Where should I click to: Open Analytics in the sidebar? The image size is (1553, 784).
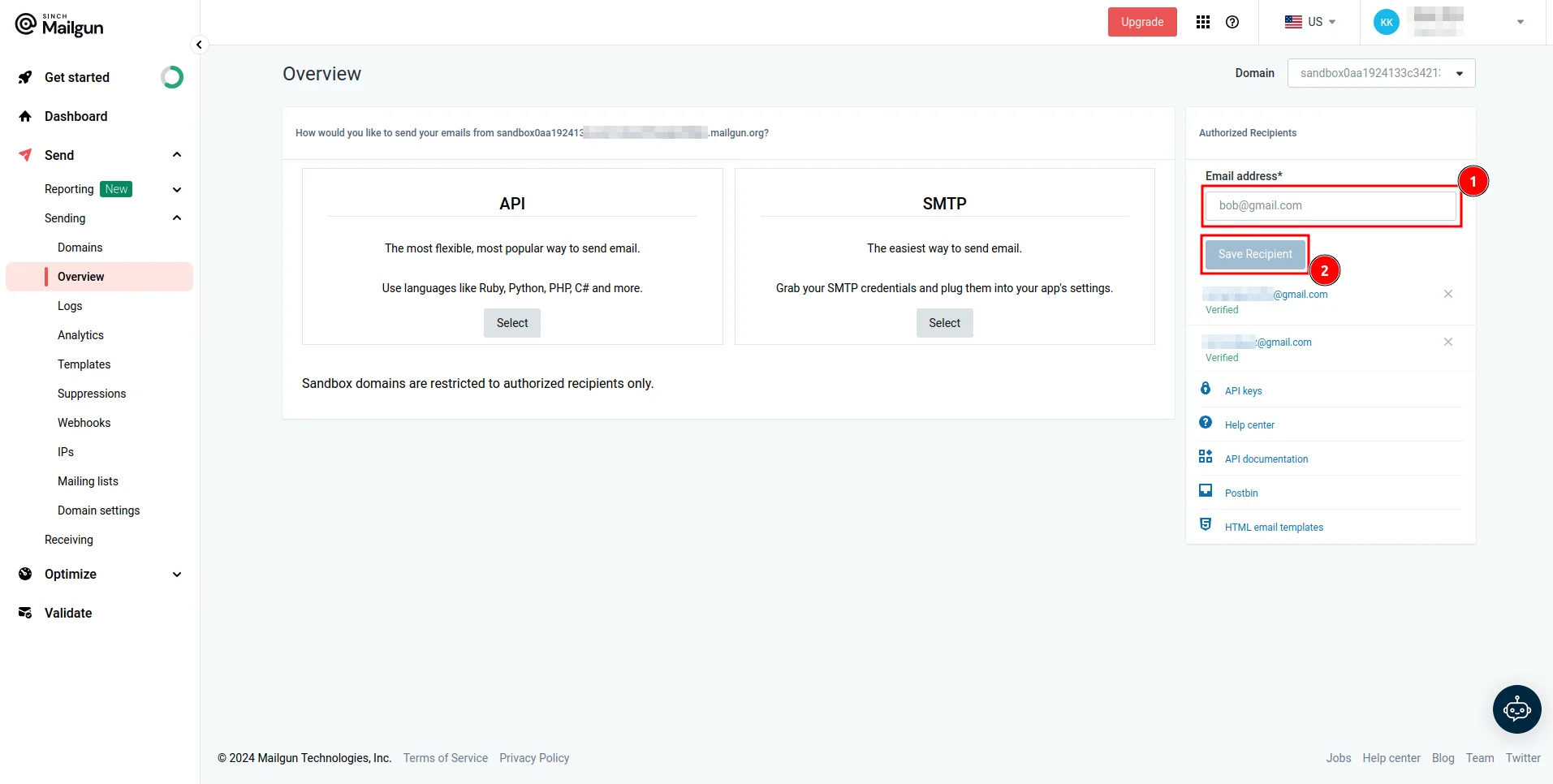click(80, 335)
